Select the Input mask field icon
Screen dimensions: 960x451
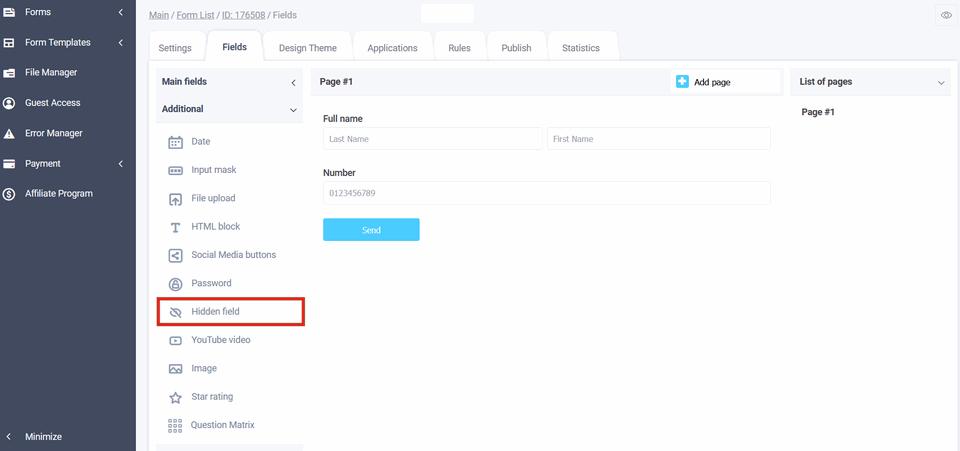click(175, 170)
